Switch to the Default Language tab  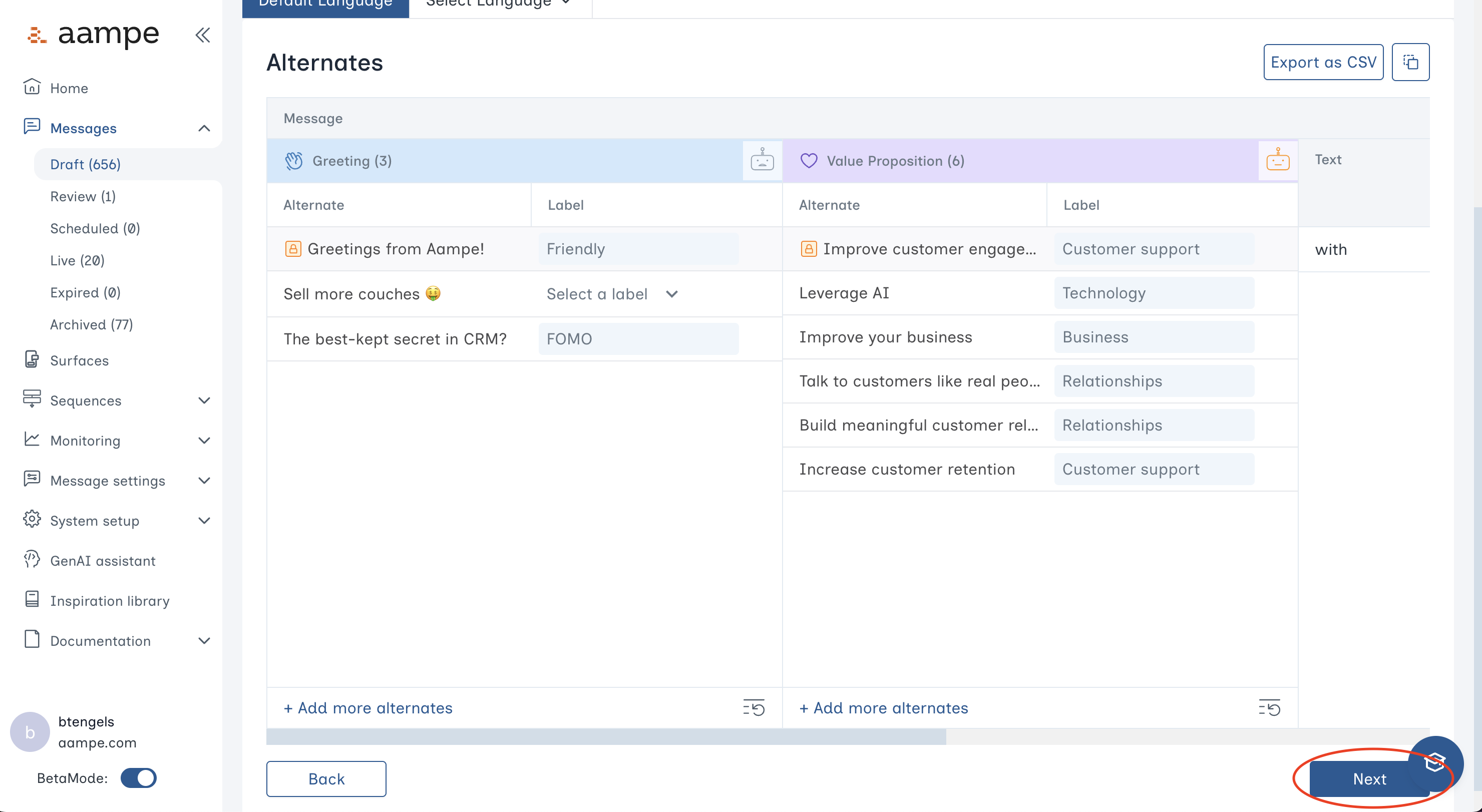click(325, 4)
